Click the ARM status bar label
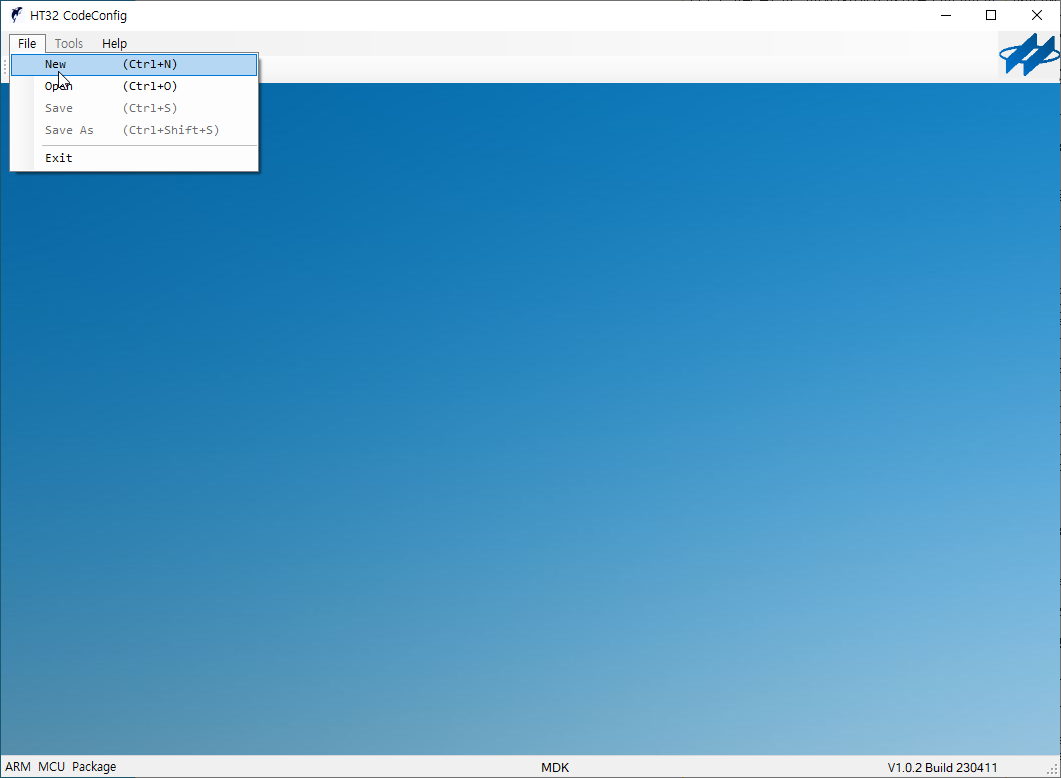The width and height of the screenshot is (1061, 778). (18, 766)
